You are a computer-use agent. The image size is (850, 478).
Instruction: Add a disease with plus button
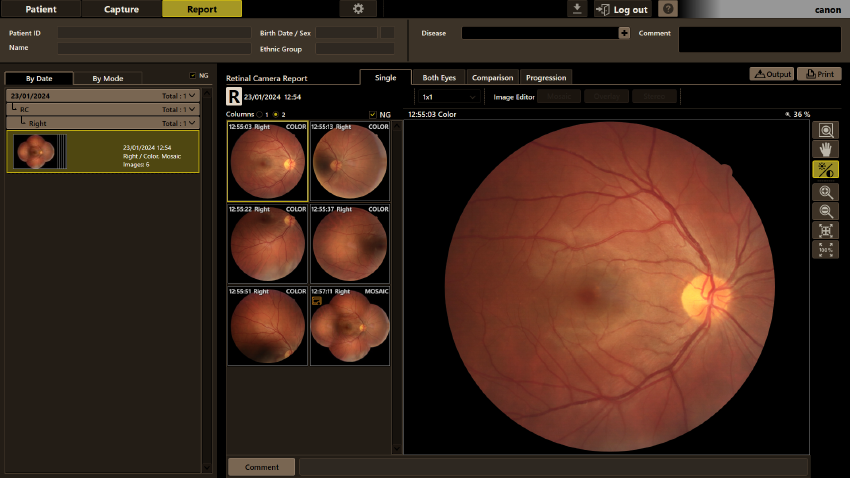click(624, 33)
